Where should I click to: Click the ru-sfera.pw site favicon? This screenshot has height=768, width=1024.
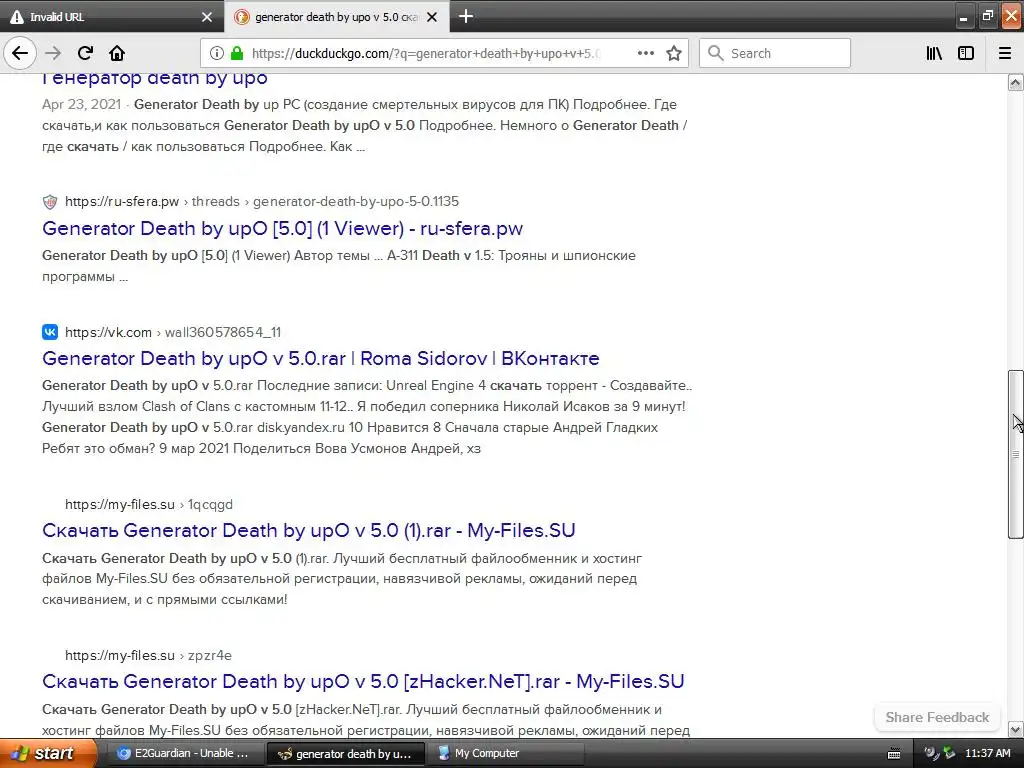tap(50, 202)
